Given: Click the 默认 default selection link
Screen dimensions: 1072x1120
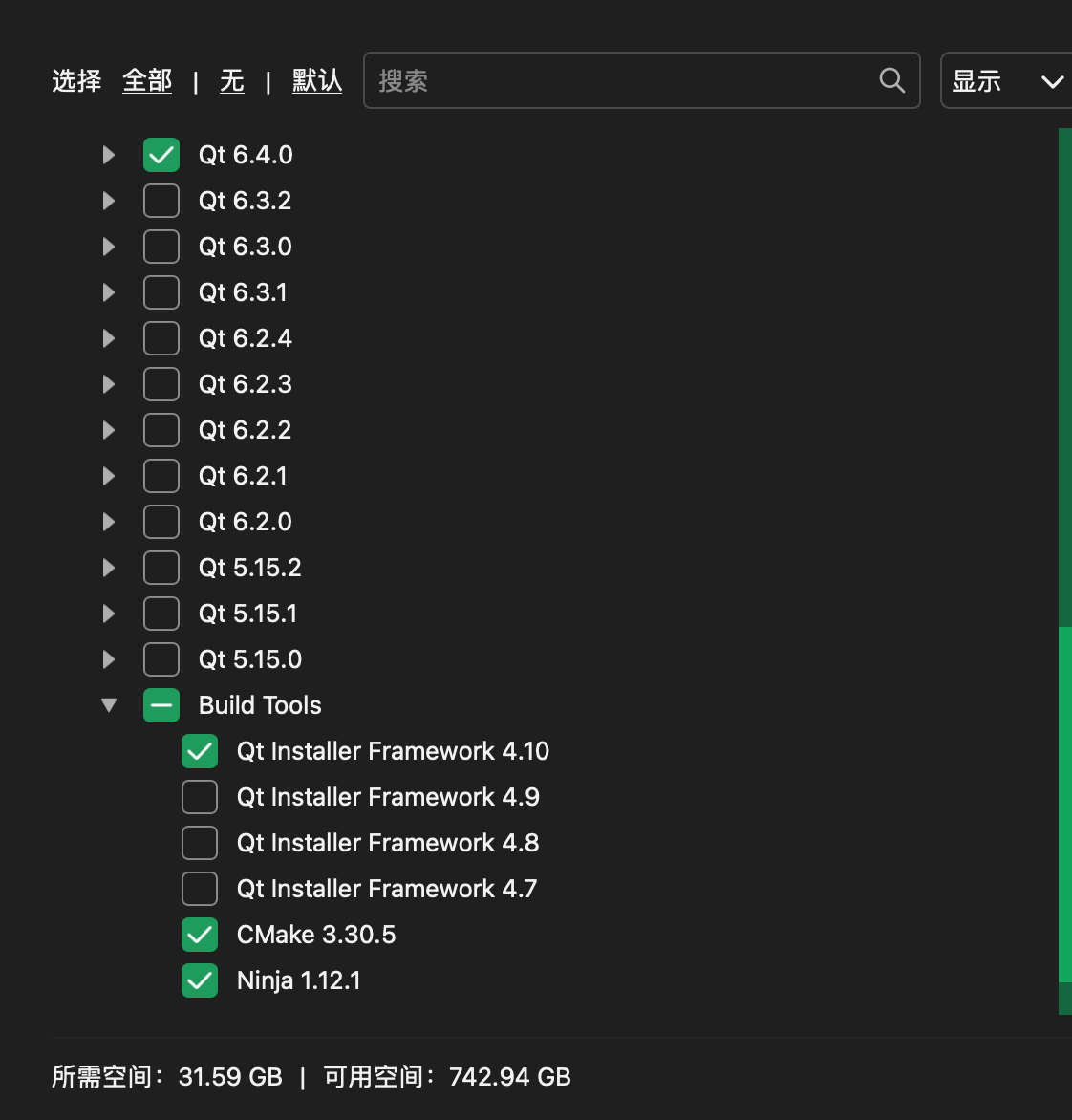Looking at the screenshot, I should tap(317, 80).
